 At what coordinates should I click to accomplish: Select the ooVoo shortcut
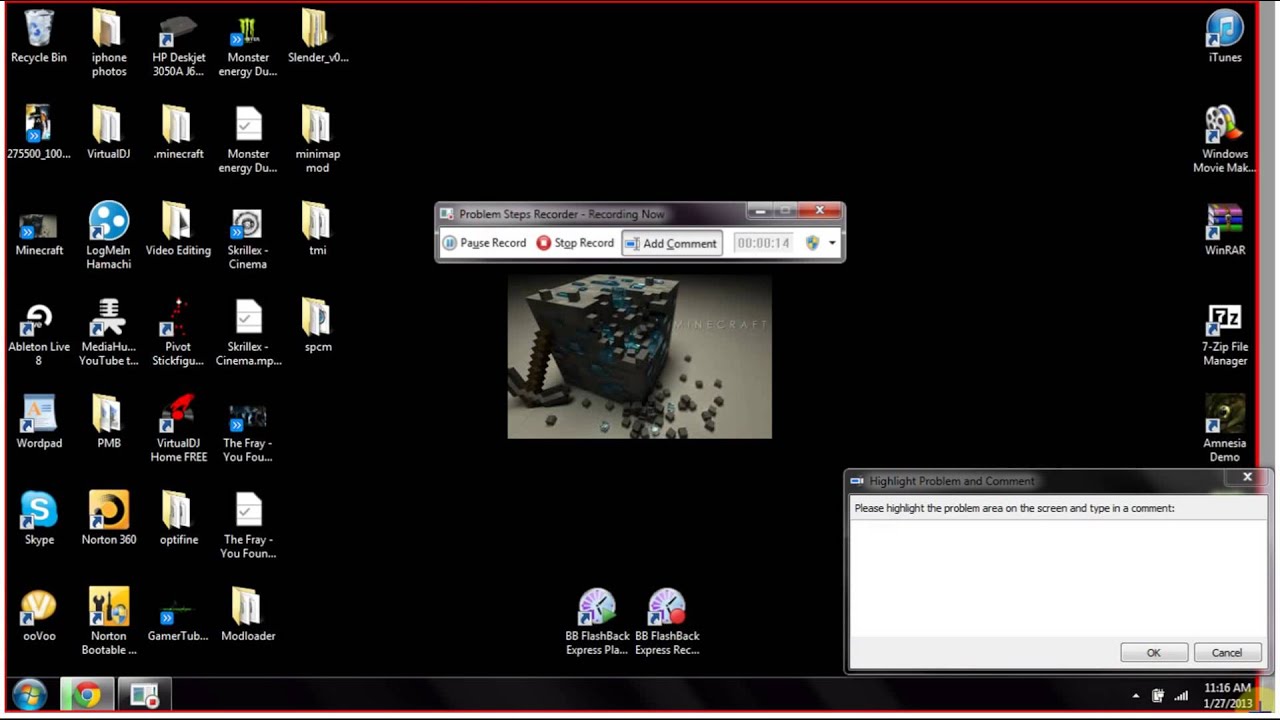click(x=39, y=615)
